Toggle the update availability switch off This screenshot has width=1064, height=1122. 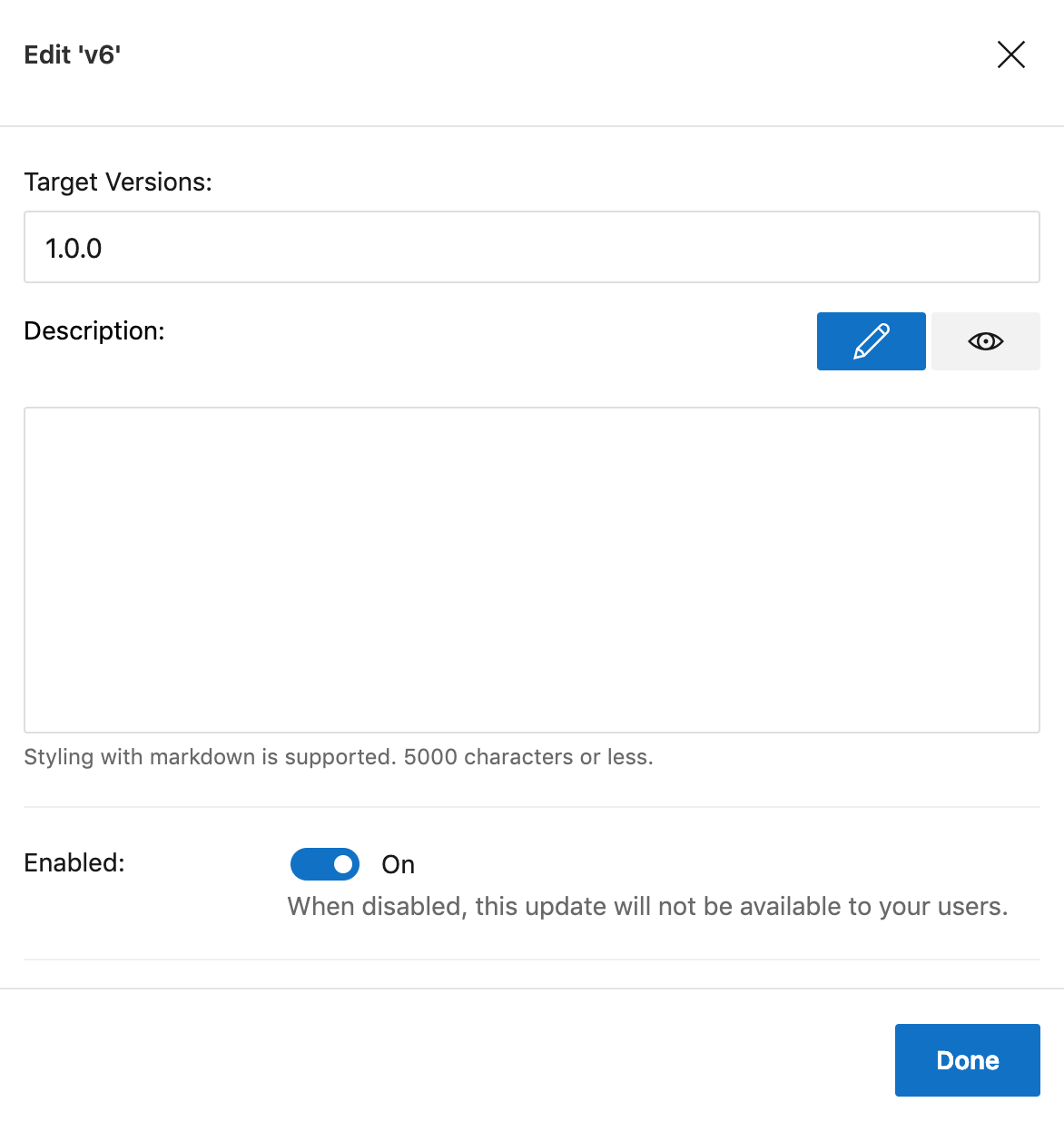click(x=325, y=864)
